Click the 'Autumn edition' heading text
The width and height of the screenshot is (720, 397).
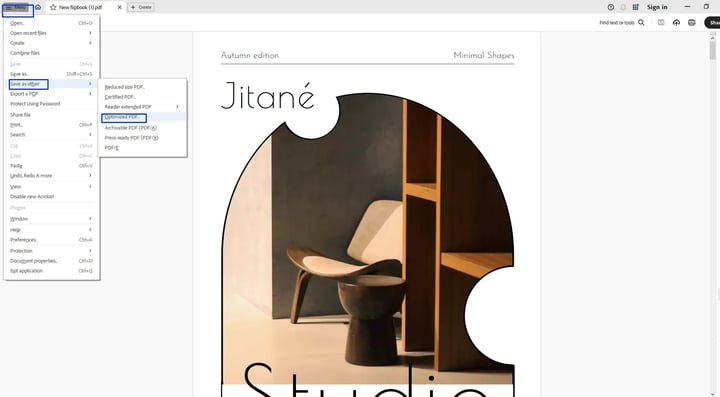tap(250, 56)
